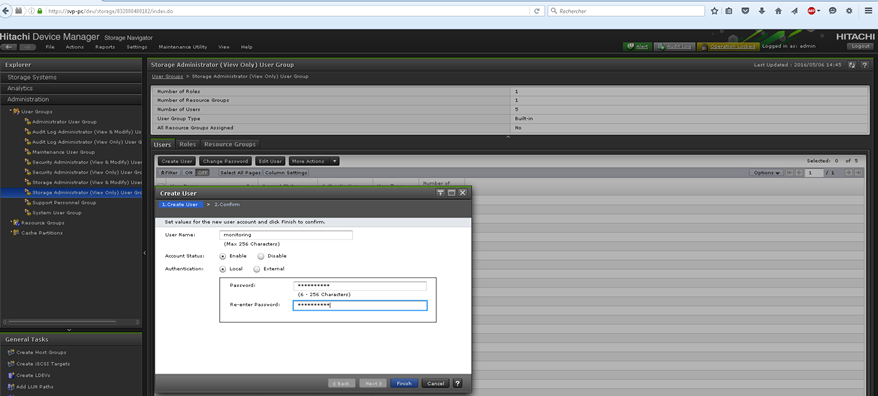Click the Edit User button
The height and width of the screenshot is (396, 878).
click(x=270, y=161)
